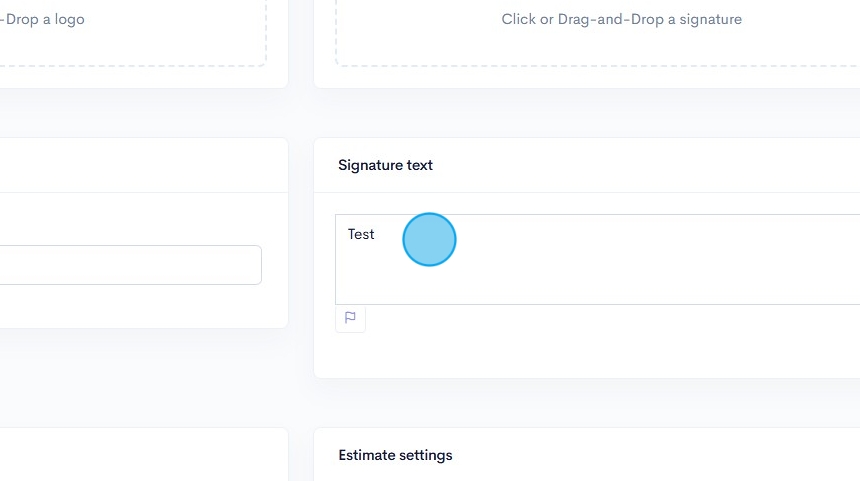Place the cursor right after 'Test' in the signature text
Viewport: 860px width, 481px height.
coord(376,234)
